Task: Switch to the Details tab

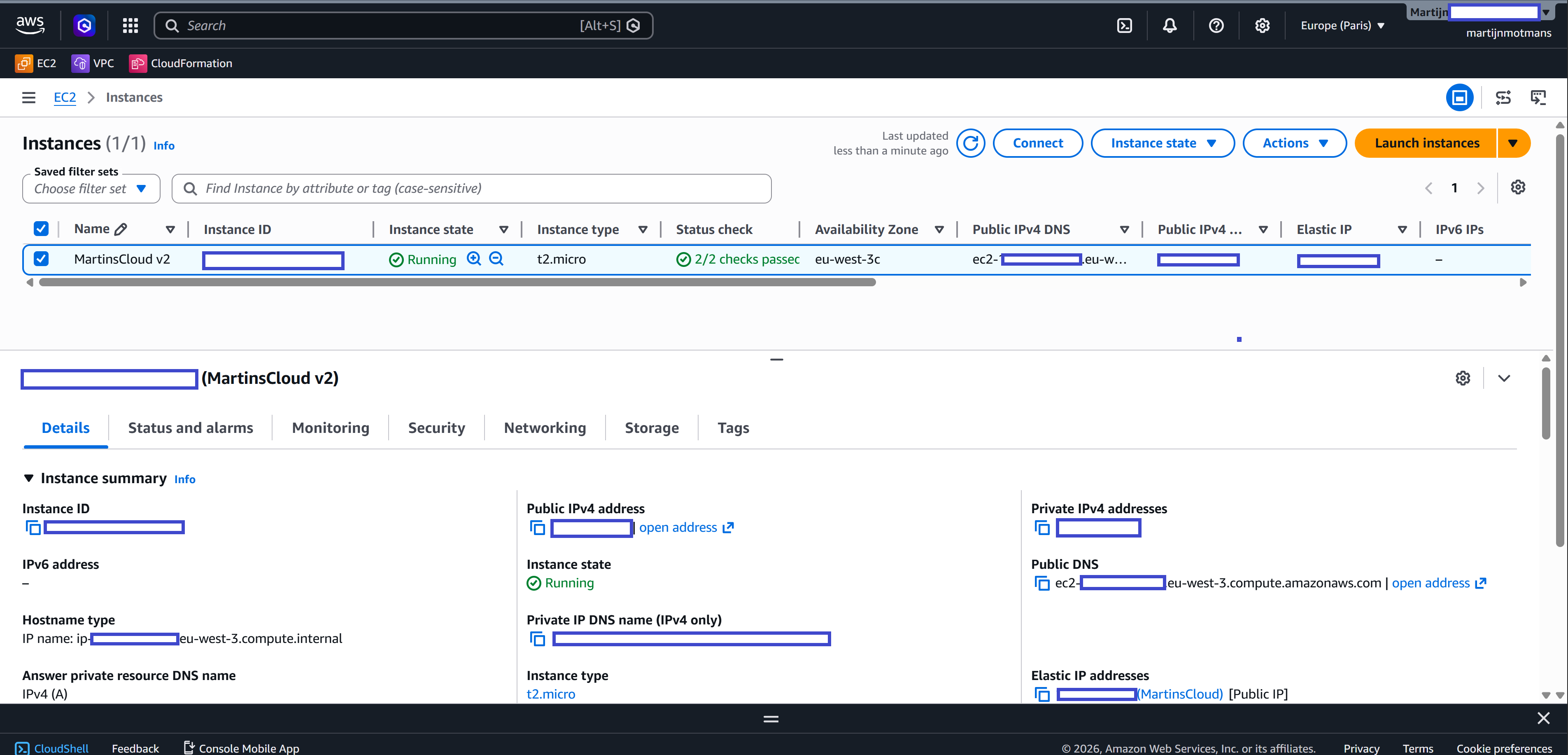Action: [65, 428]
